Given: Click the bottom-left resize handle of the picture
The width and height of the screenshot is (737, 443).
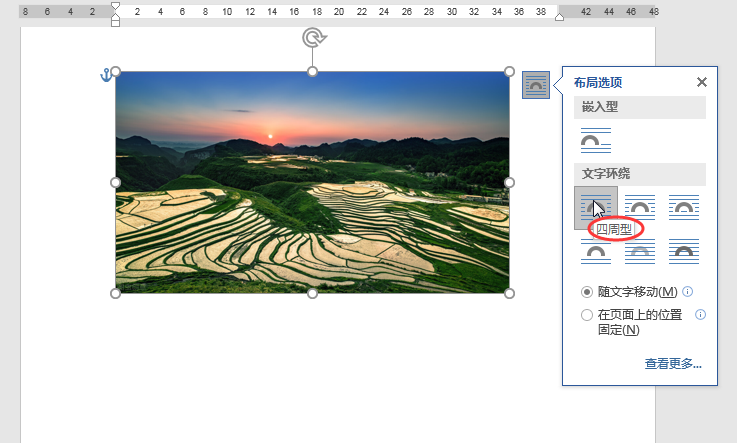Looking at the screenshot, I should (x=116, y=294).
